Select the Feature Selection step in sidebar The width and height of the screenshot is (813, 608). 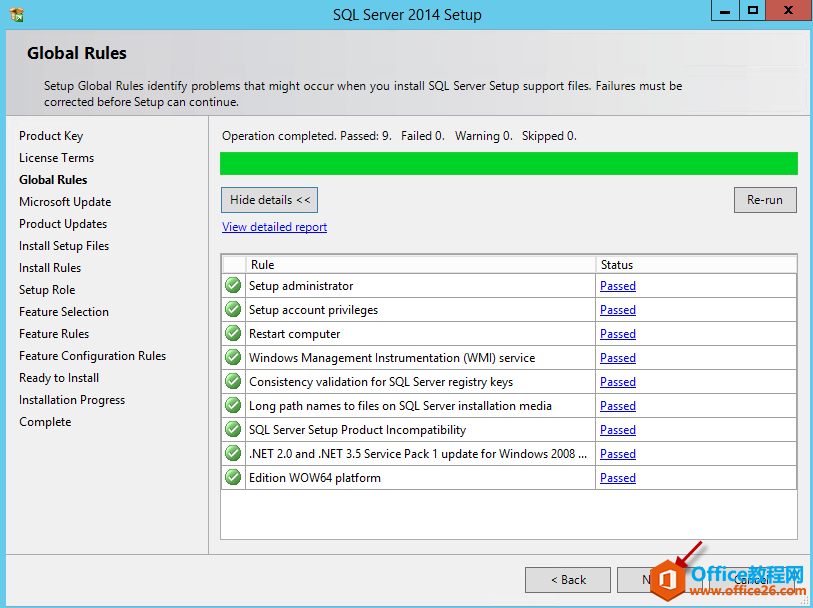pos(64,312)
